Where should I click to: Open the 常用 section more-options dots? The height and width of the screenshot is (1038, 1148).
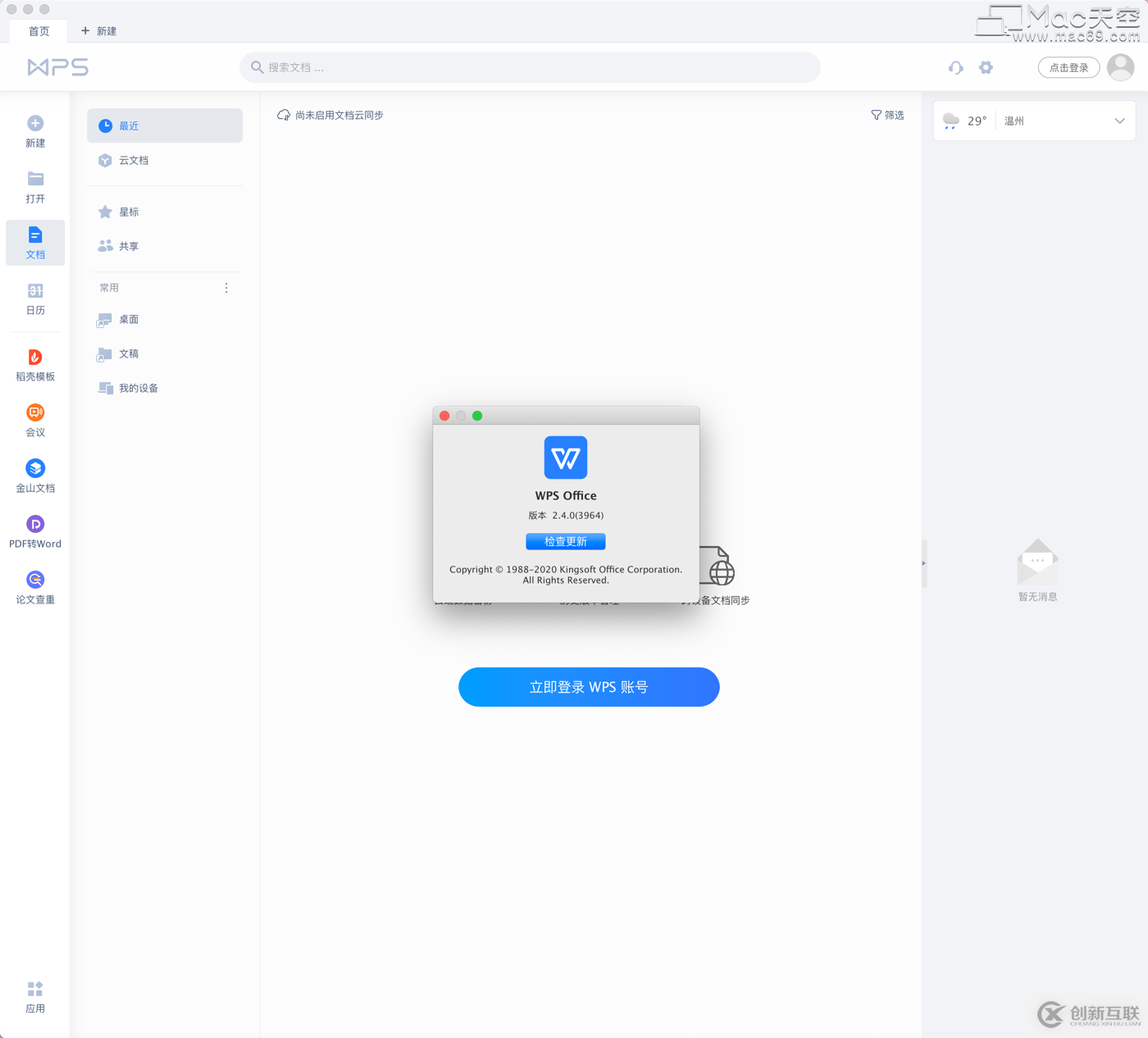pos(226,288)
